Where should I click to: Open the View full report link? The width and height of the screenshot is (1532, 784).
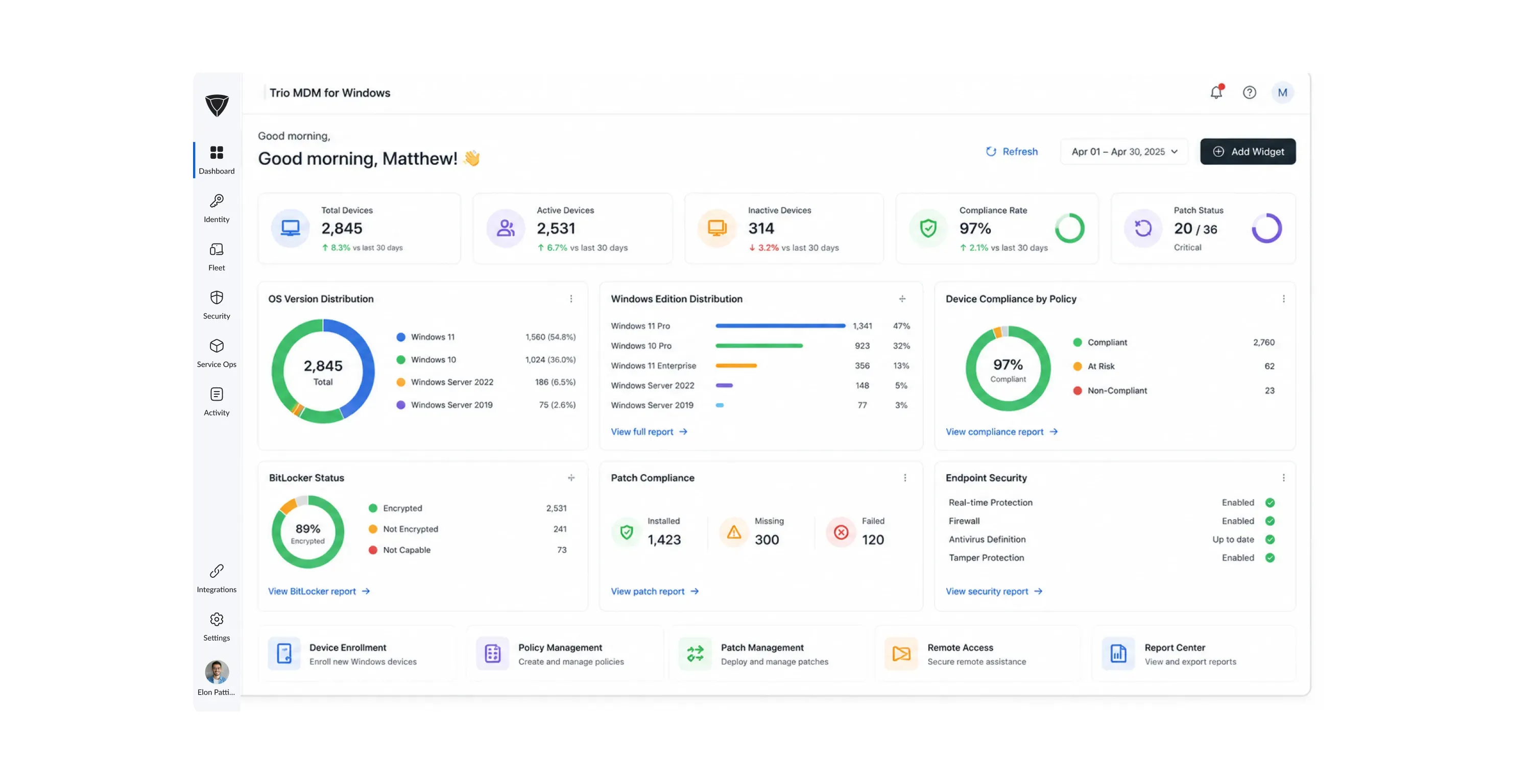[649, 431]
